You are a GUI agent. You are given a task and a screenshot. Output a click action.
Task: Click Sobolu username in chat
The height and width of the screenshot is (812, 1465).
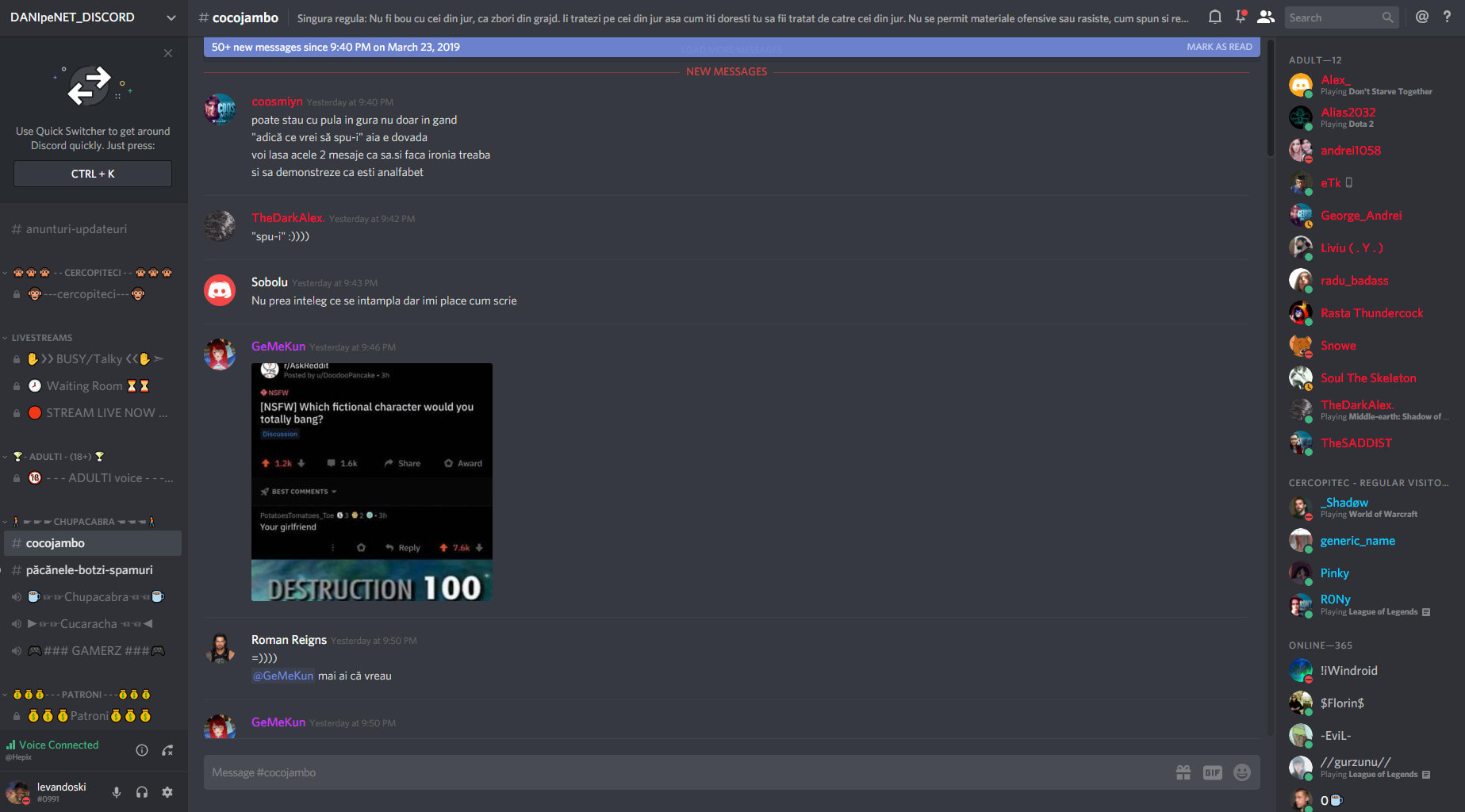point(270,282)
